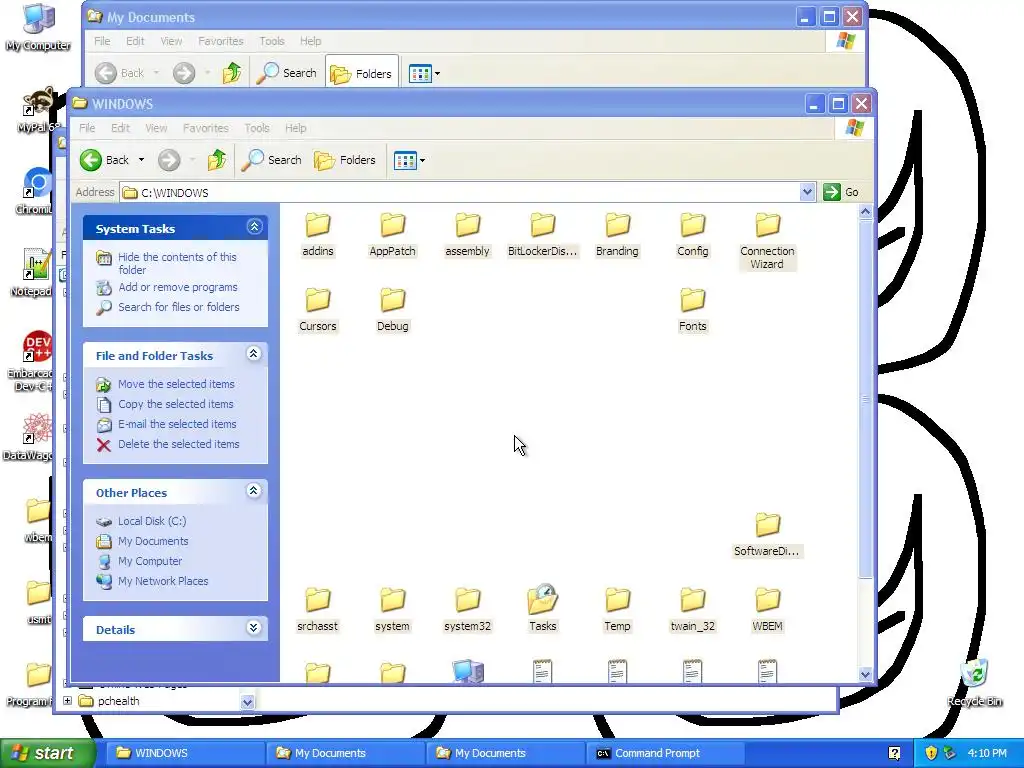Screen dimensions: 1024x768
Task: Go to Local Disk (C:)
Action: point(152,521)
